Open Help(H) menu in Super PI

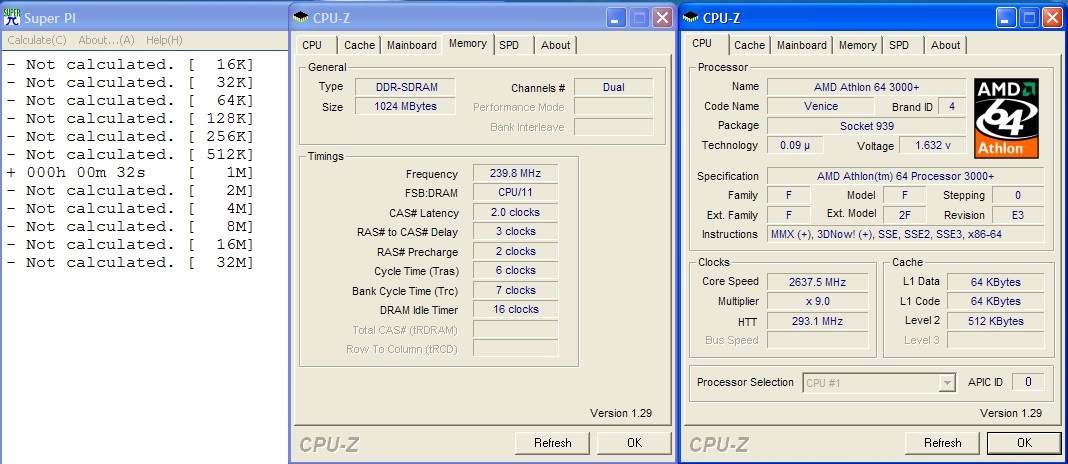164,40
